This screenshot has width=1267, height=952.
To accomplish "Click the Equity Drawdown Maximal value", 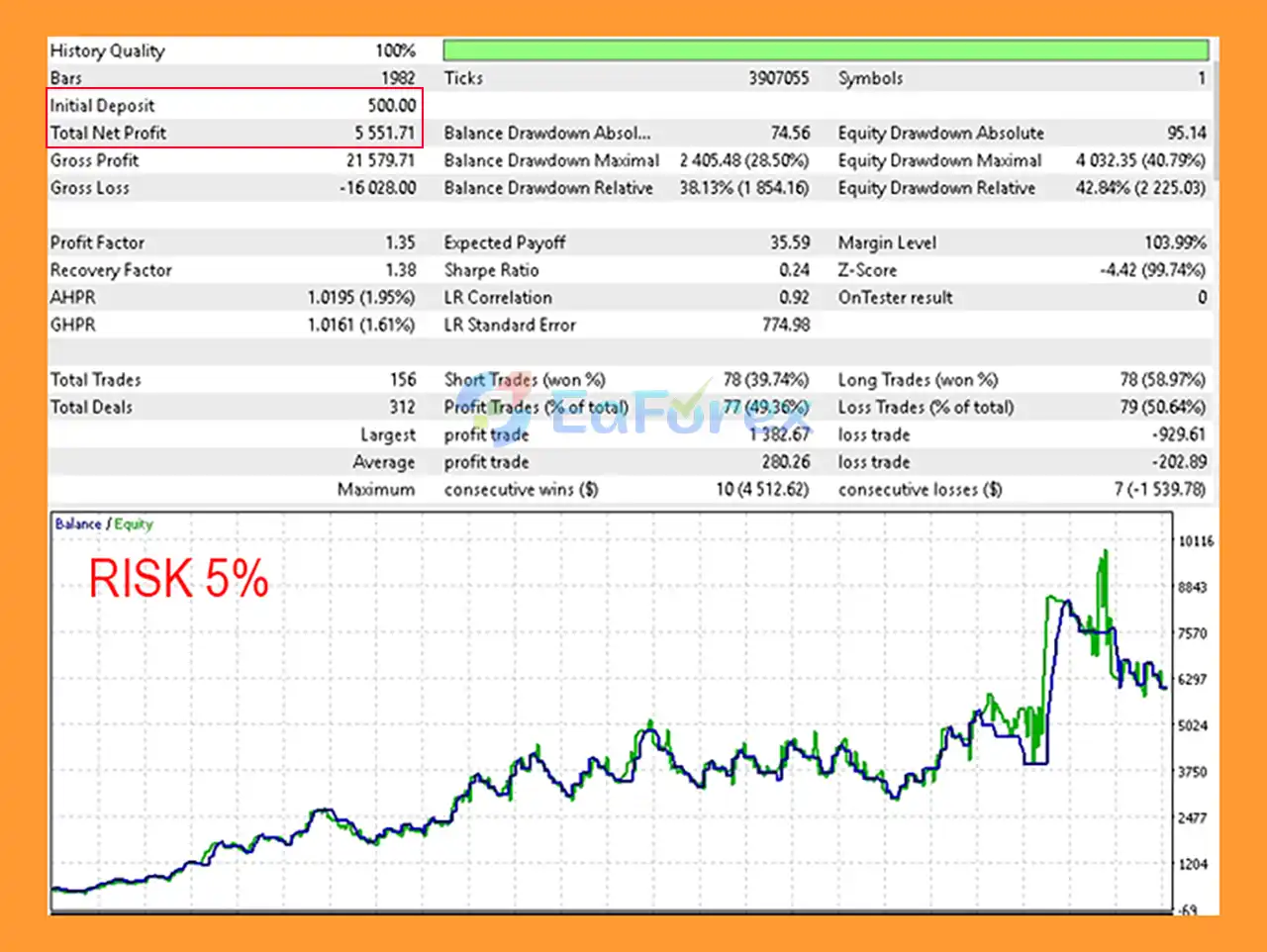I will (x=1140, y=160).
